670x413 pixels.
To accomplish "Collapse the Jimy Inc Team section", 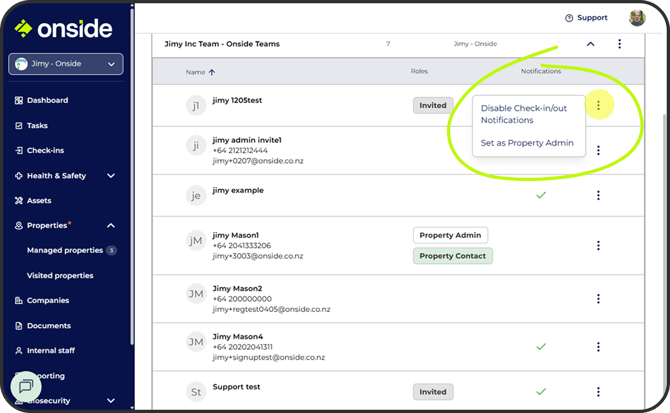I will 590,44.
